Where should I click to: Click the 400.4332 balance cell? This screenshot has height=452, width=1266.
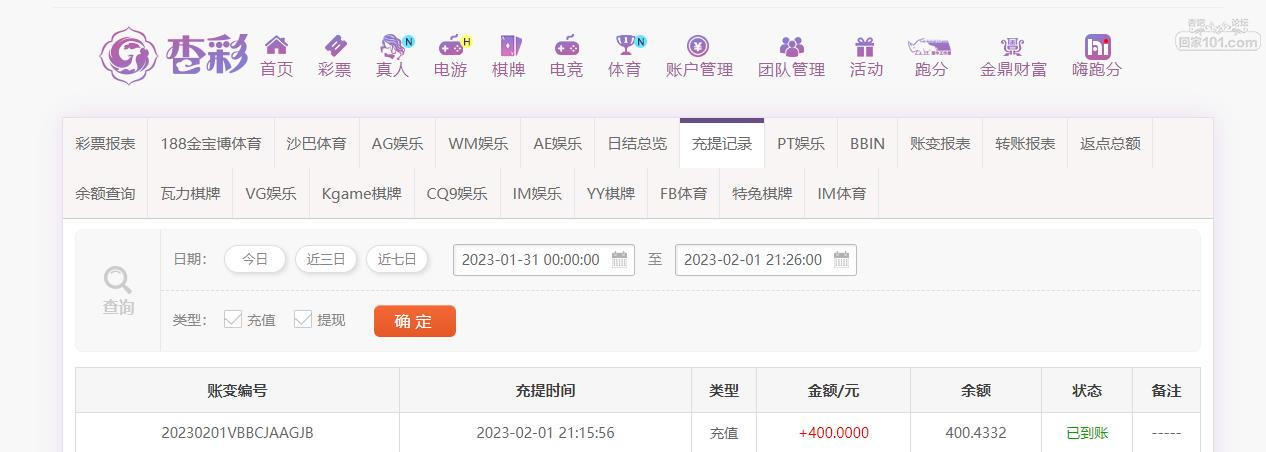pos(976,433)
